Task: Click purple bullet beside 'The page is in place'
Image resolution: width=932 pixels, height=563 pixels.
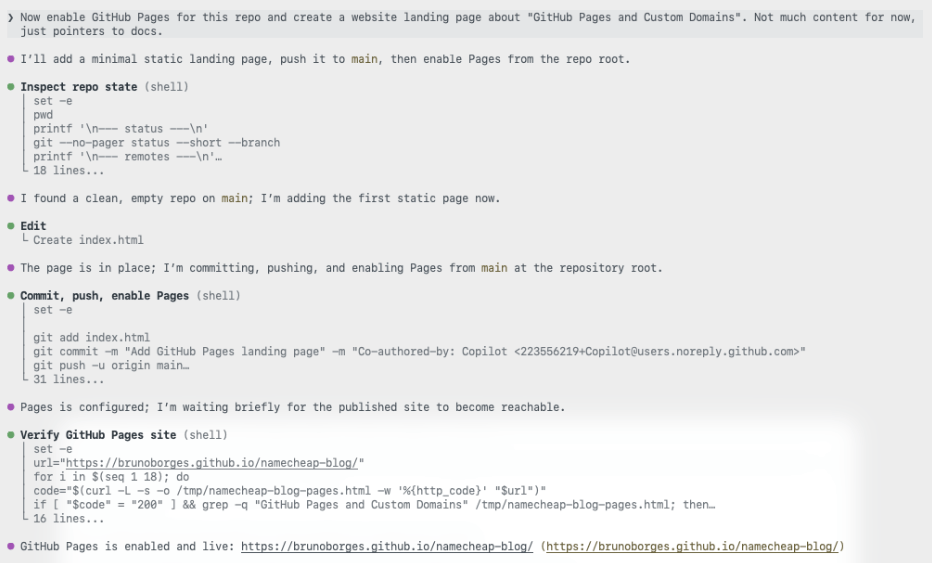Action: click(x=11, y=268)
